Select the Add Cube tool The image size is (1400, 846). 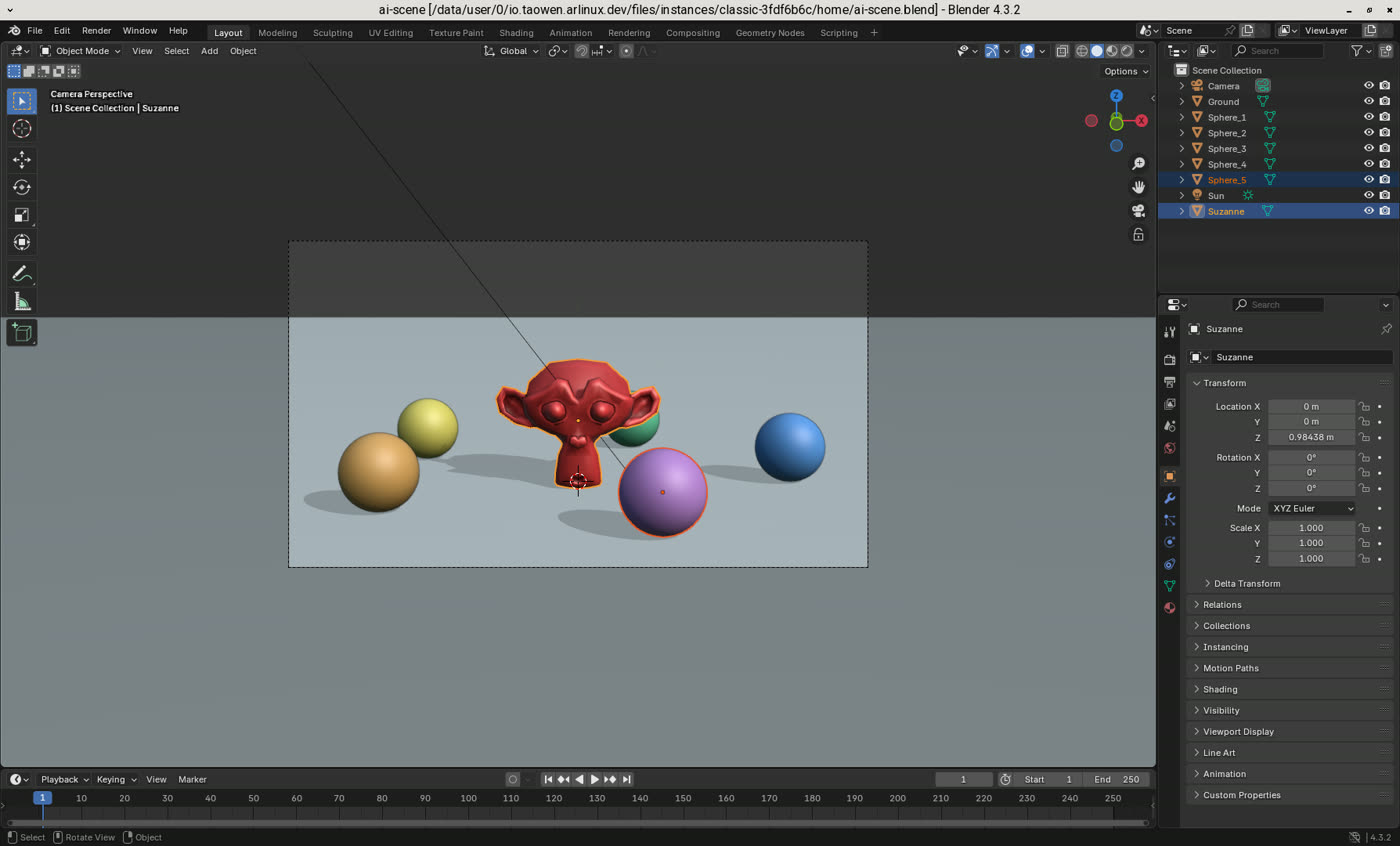pyautogui.click(x=21, y=333)
